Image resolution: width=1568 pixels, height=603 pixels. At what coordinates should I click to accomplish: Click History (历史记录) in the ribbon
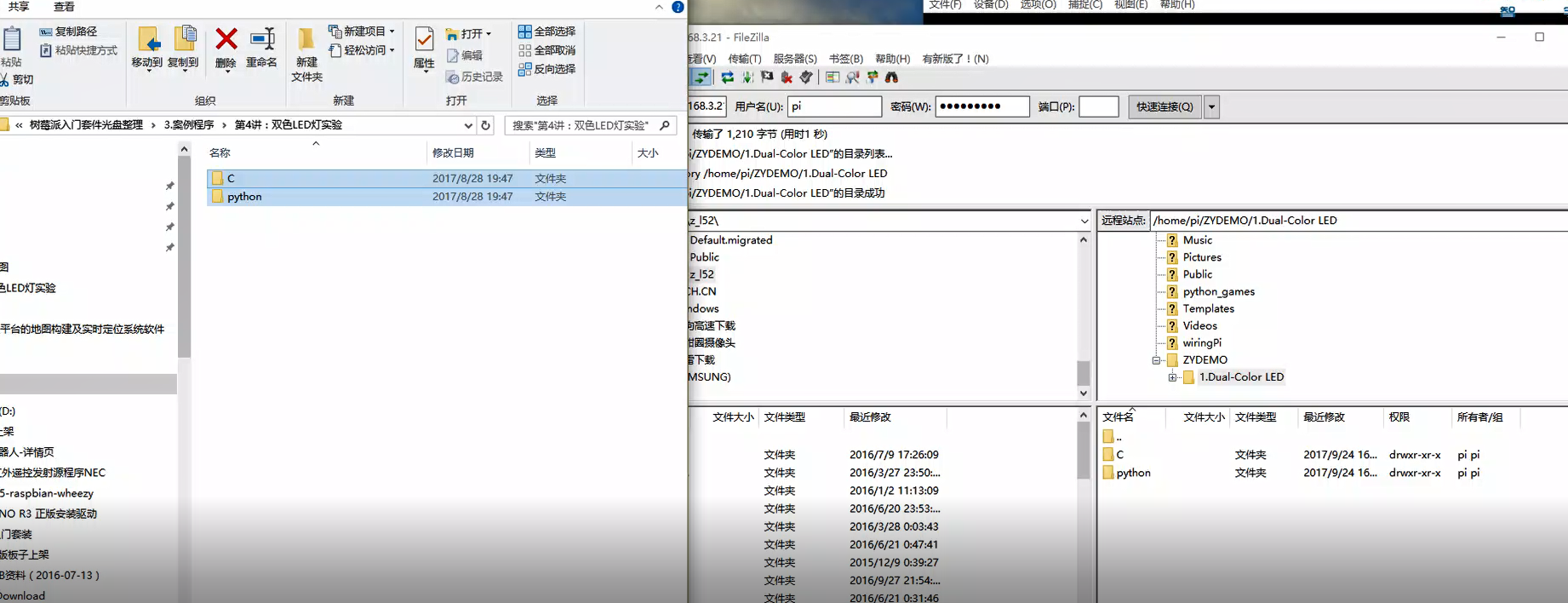point(474,77)
